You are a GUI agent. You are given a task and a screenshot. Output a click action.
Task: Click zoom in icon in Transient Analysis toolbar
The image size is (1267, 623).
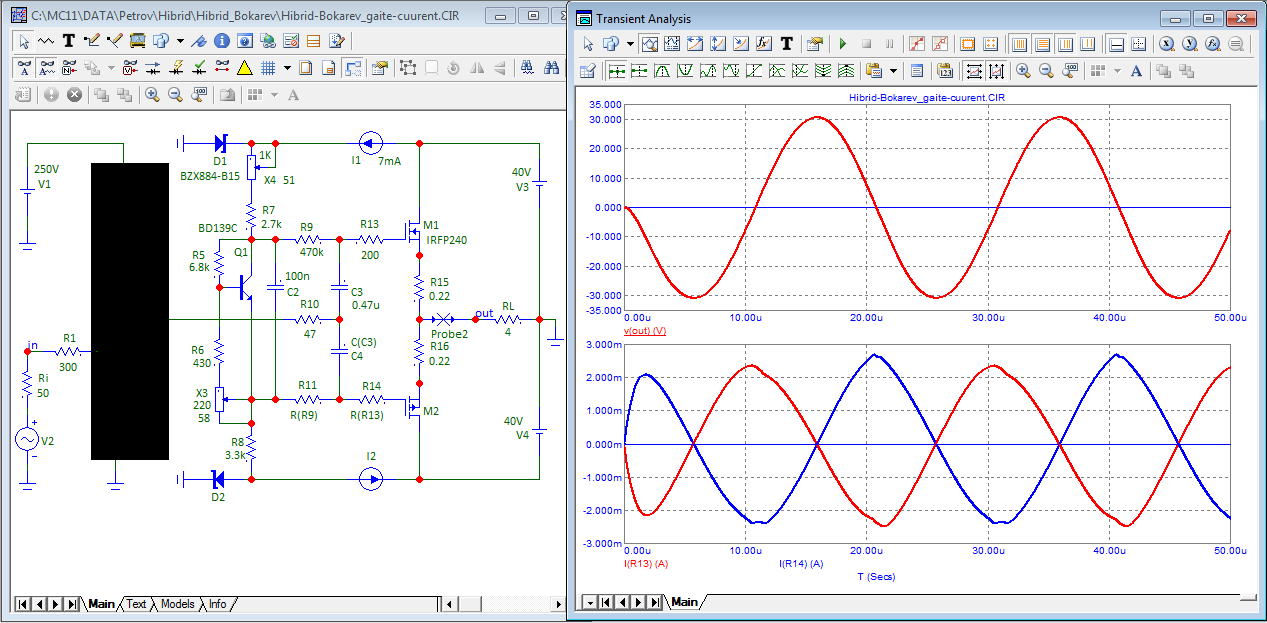coord(1023,71)
